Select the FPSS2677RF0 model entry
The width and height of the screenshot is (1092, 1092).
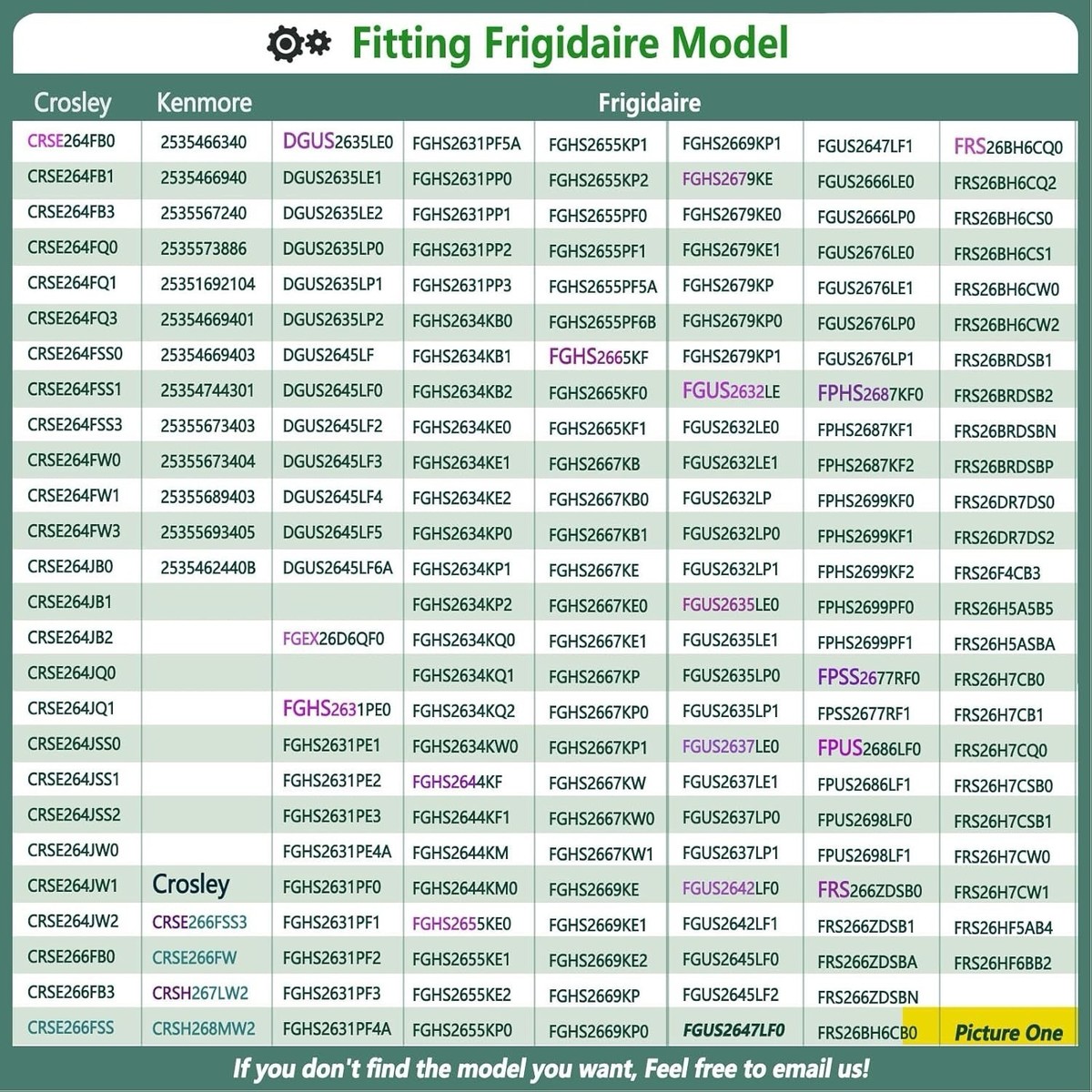(x=868, y=678)
